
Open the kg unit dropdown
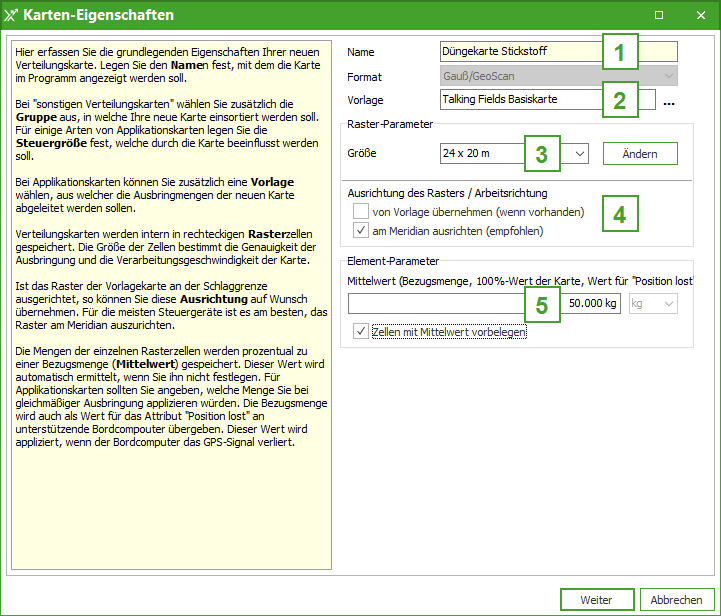coord(653,303)
